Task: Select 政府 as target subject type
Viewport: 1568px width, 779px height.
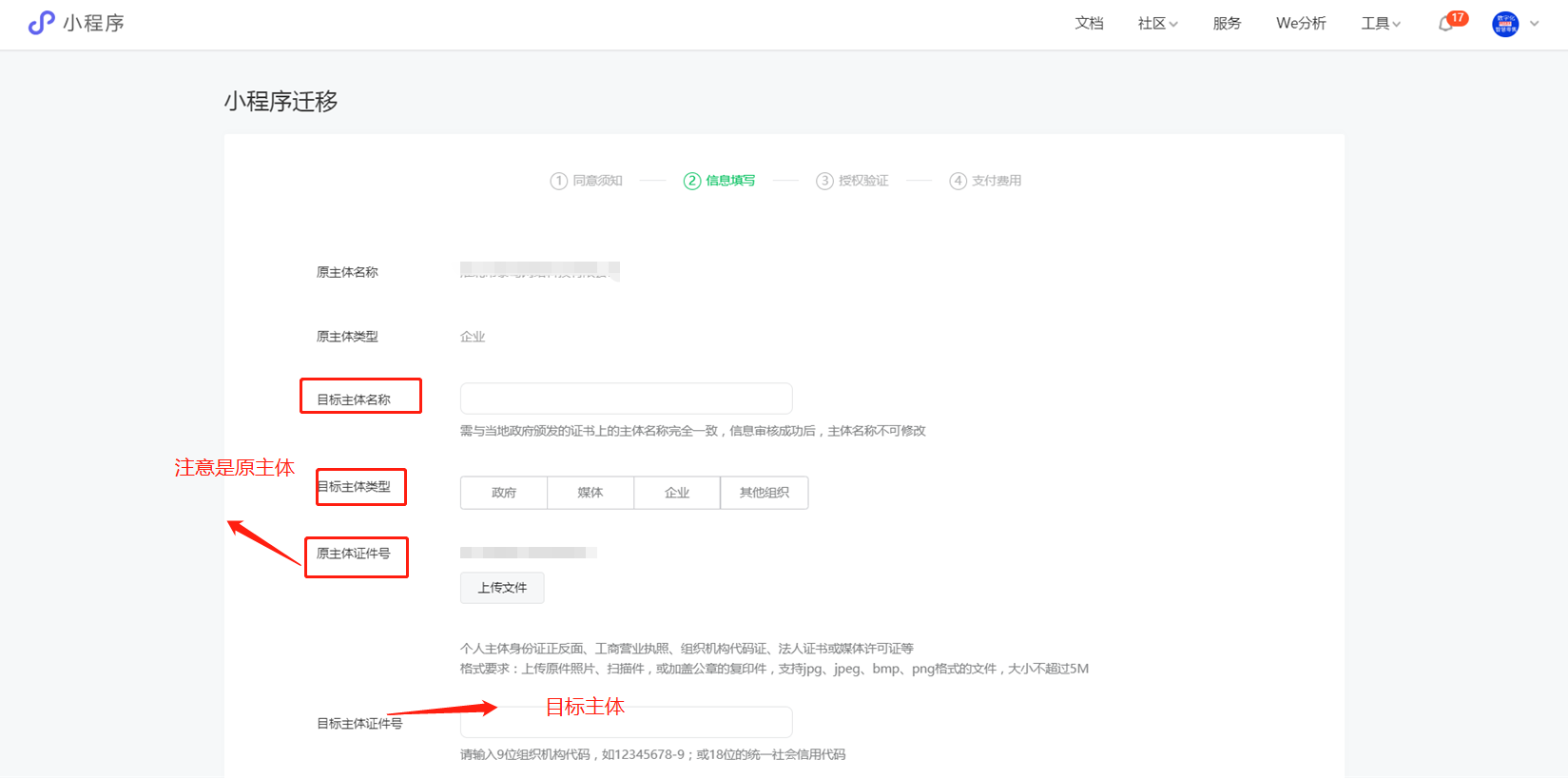Action: (504, 493)
